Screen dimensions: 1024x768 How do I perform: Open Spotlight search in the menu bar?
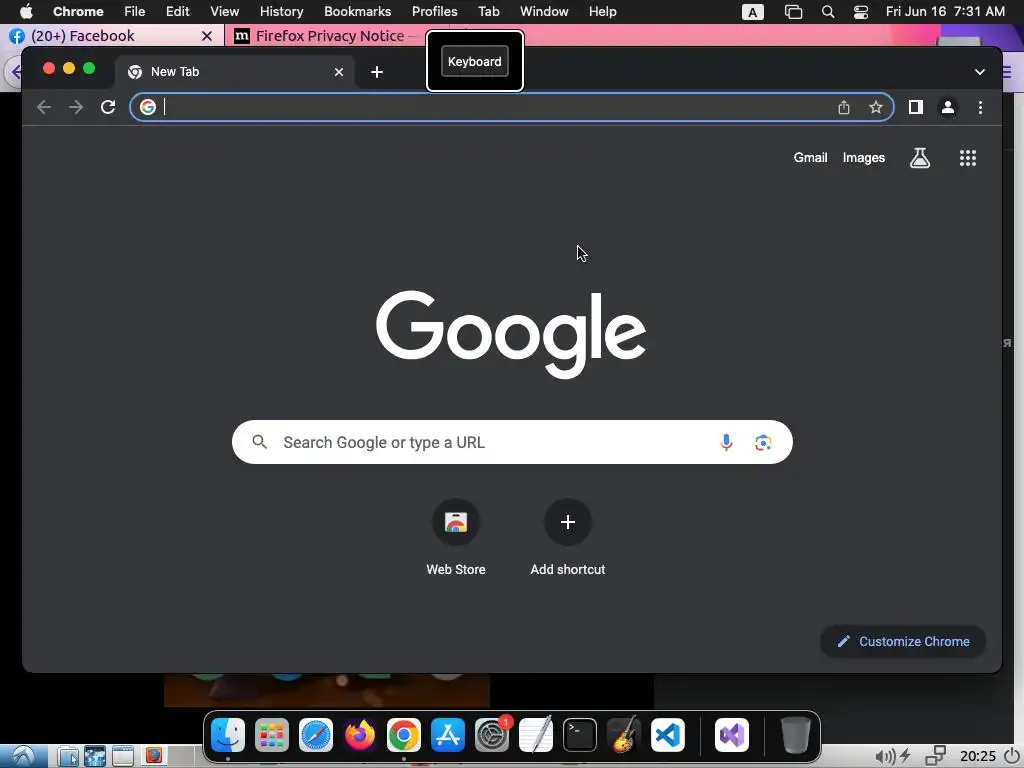[x=827, y=12]
